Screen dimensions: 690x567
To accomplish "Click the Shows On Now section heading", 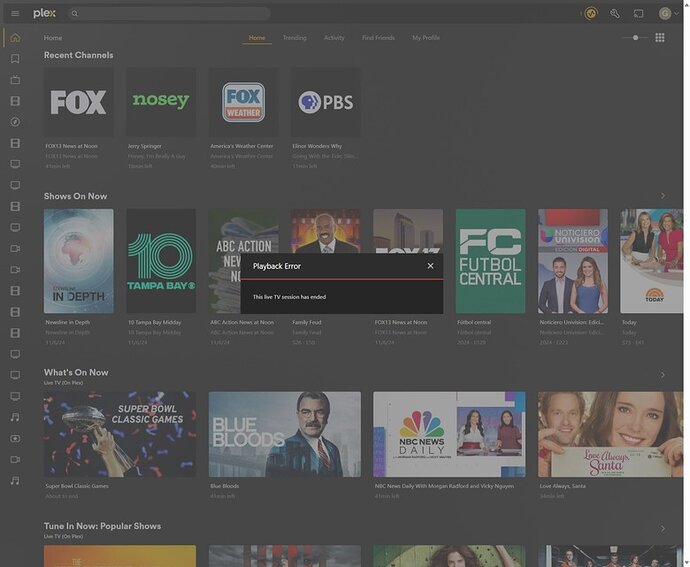I will (x=75, y=196).
